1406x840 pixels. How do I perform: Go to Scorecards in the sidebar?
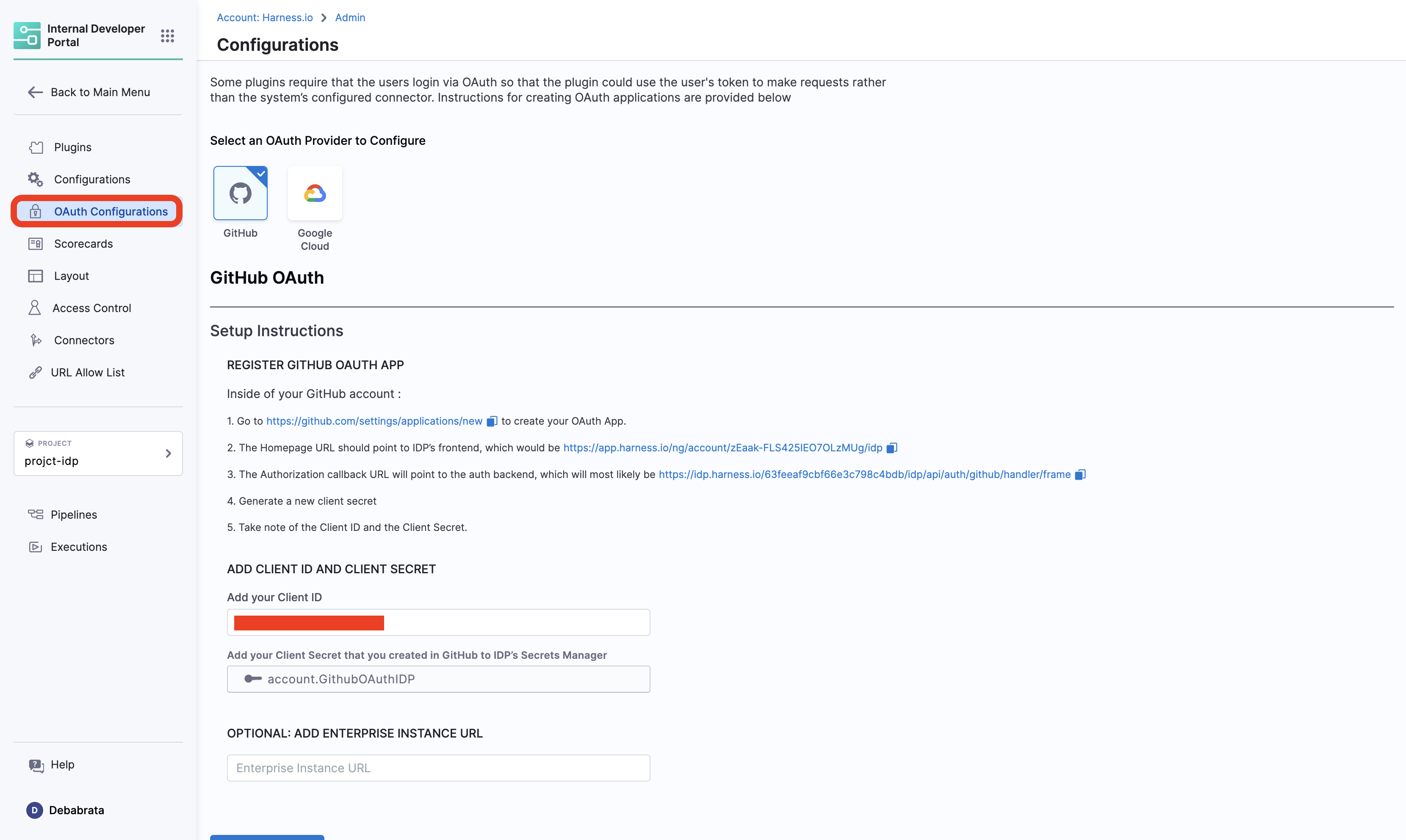83,244
